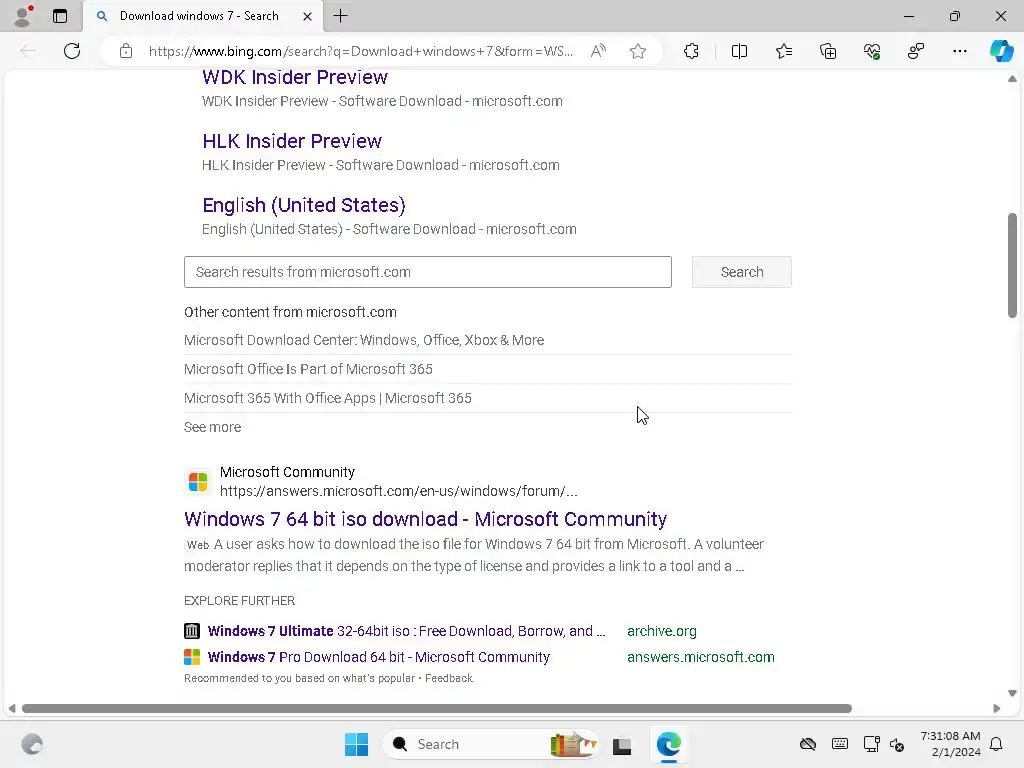Open the widgets icon on taskbar left

(32, 744)
